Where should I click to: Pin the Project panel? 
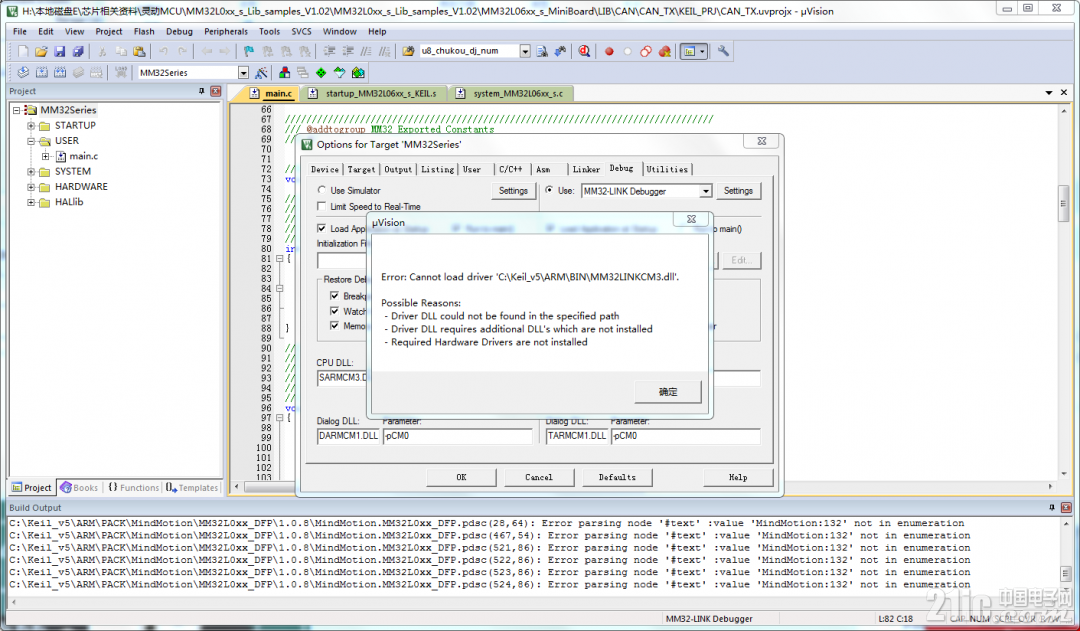[202, 91]
